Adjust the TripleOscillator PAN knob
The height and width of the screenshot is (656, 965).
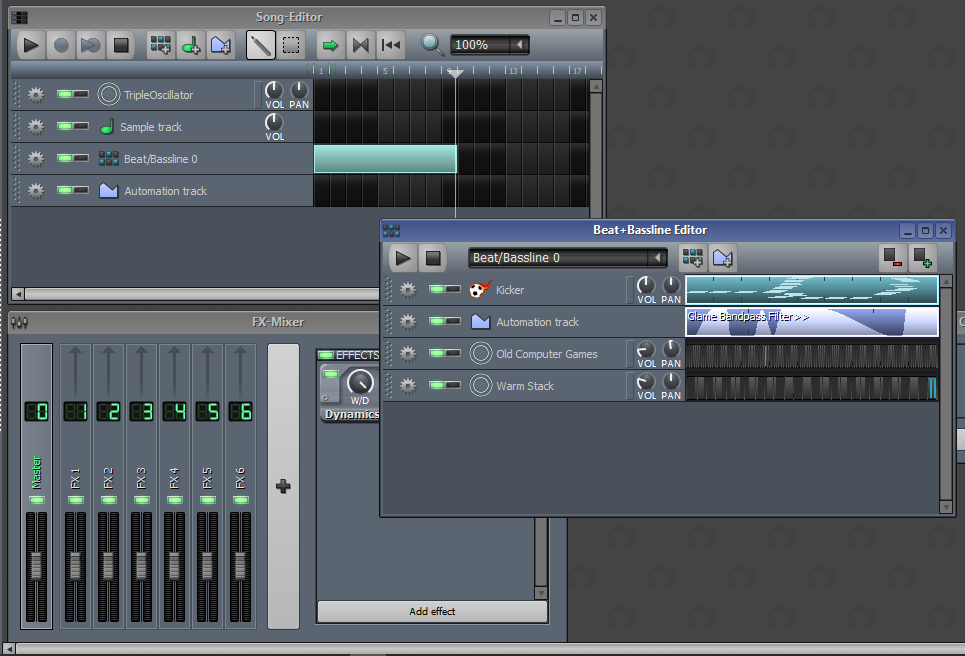[299, 90]
